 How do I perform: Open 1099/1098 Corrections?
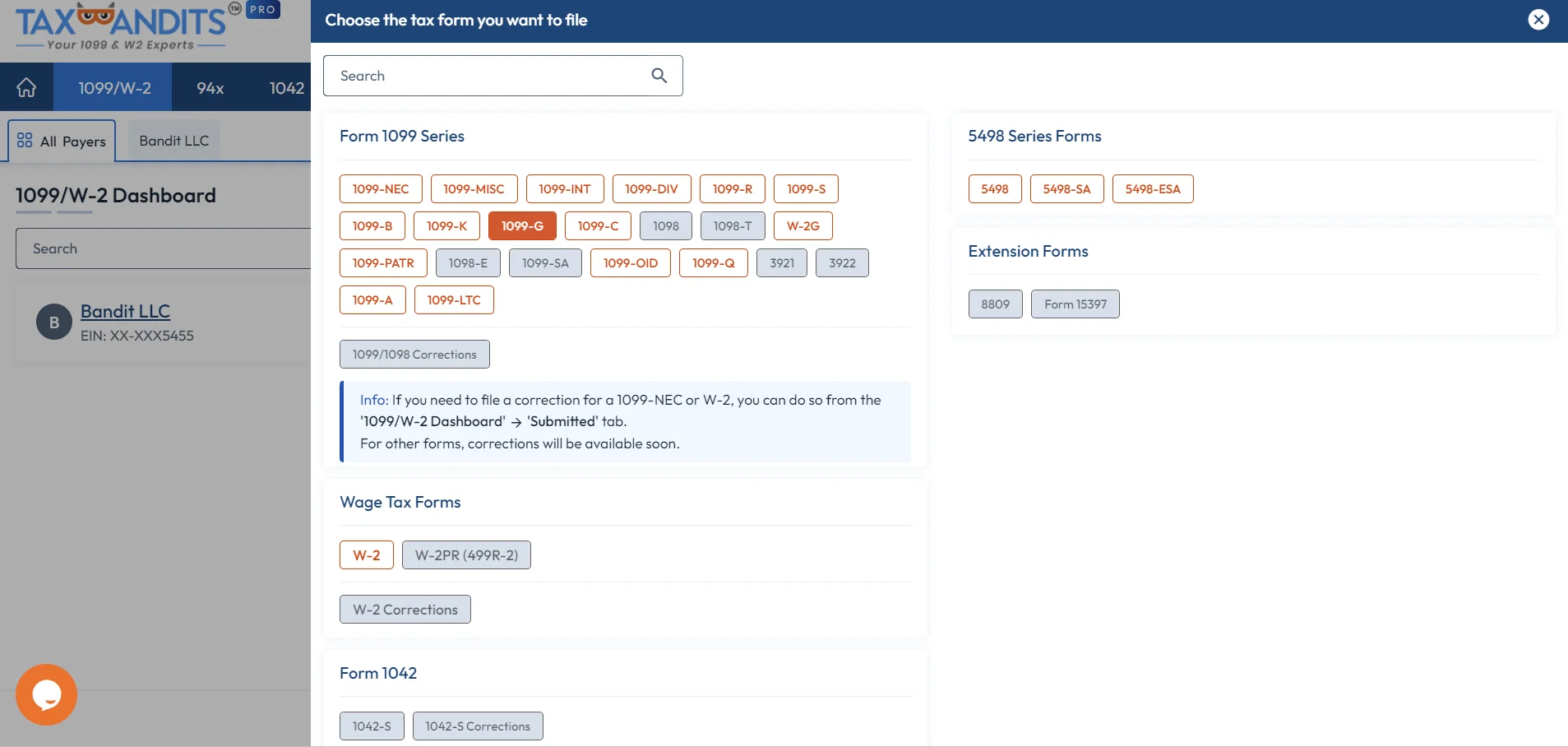[414, 354]
